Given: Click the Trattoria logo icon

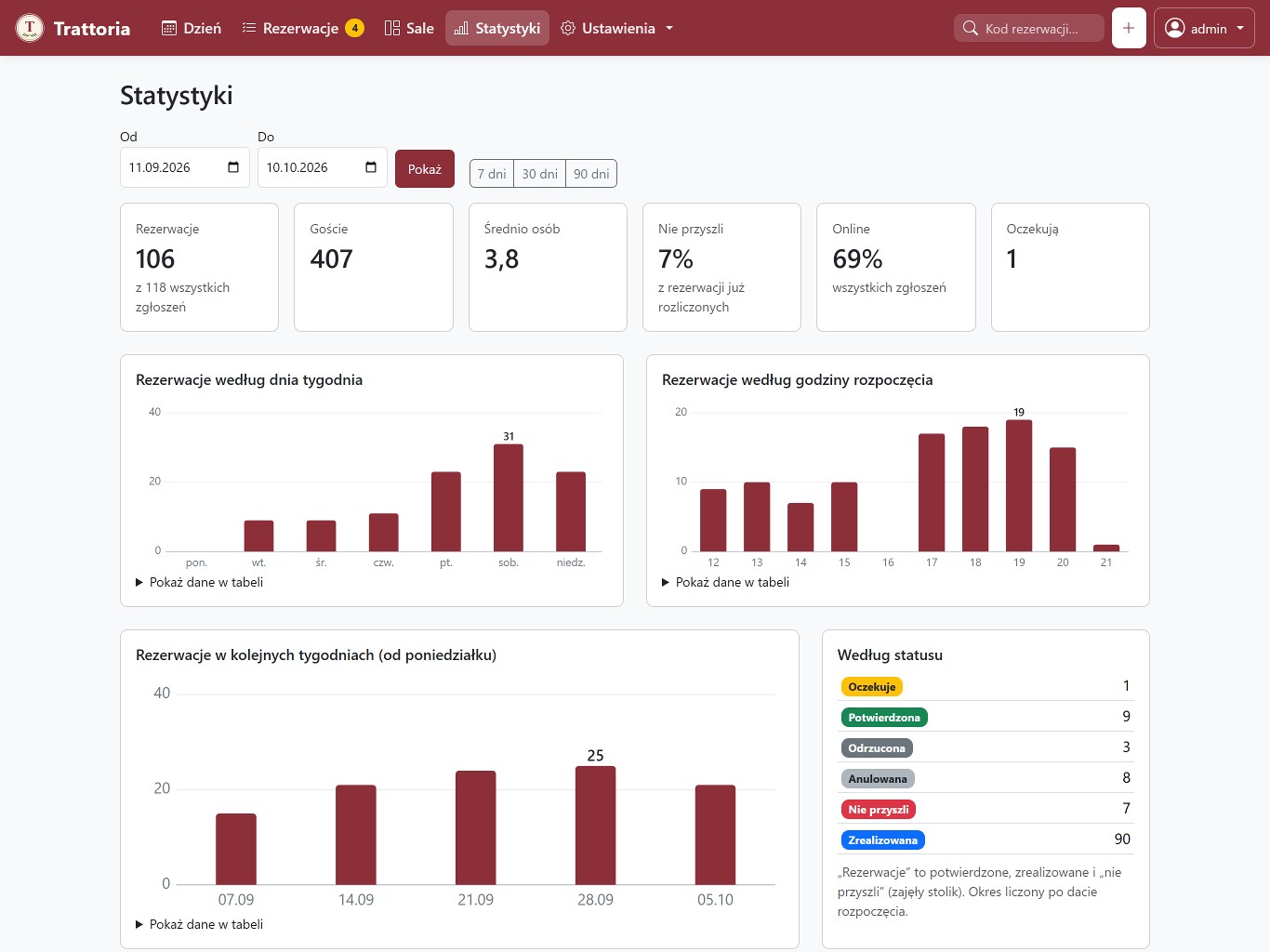Looking at the screenshot, I should pyautogui.click(x=30, y=28).
